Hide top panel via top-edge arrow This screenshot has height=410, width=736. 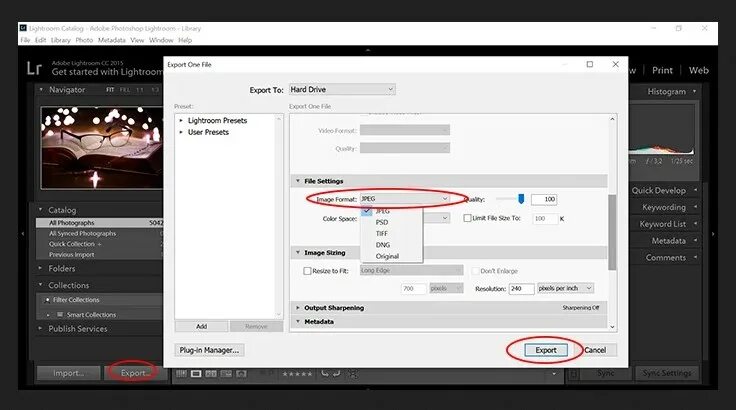368,49
